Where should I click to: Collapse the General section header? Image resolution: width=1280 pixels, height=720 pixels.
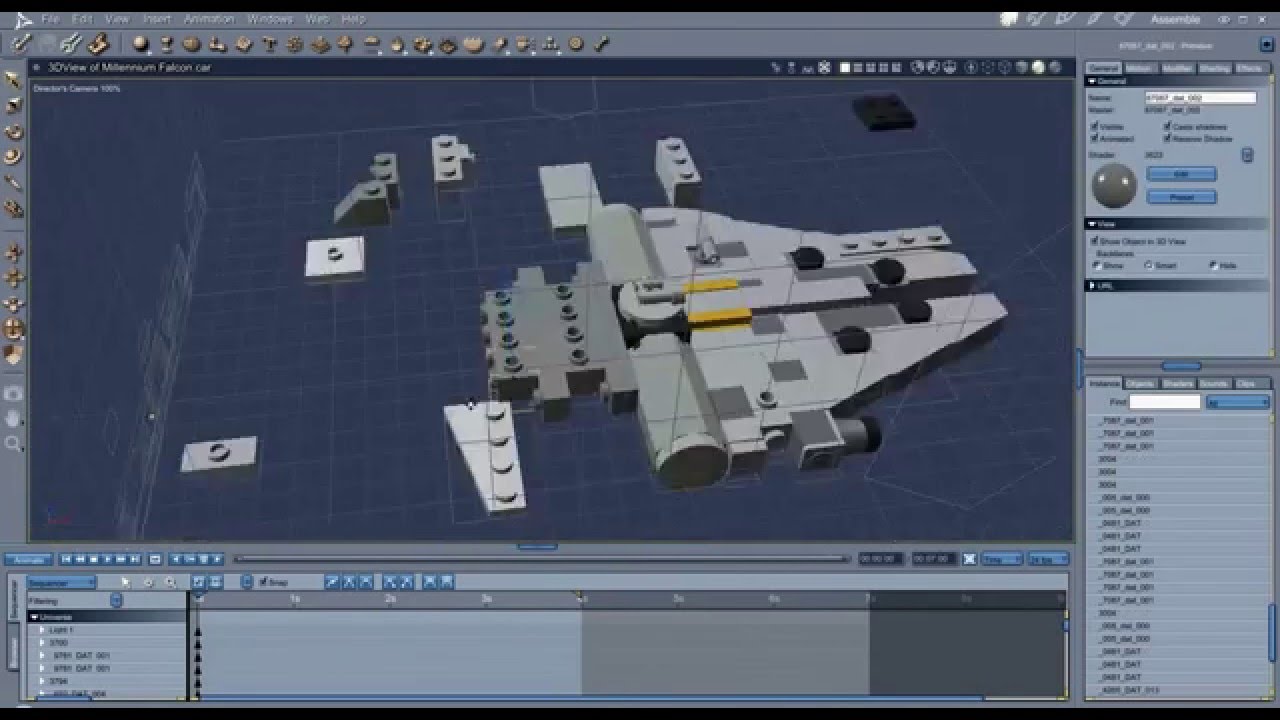point(1177,81)
